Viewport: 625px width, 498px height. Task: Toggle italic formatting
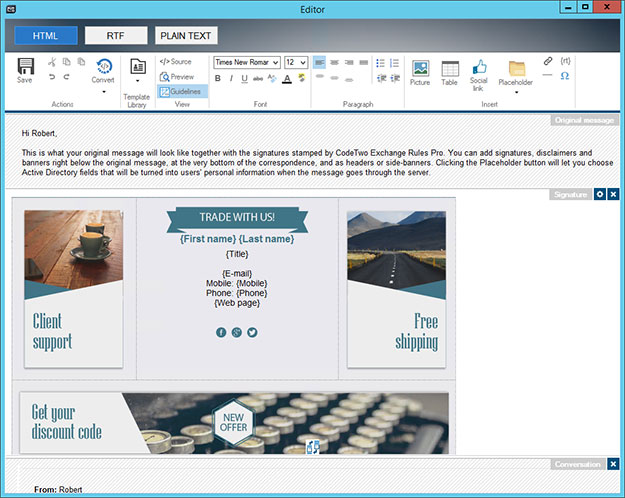[231, 79]
